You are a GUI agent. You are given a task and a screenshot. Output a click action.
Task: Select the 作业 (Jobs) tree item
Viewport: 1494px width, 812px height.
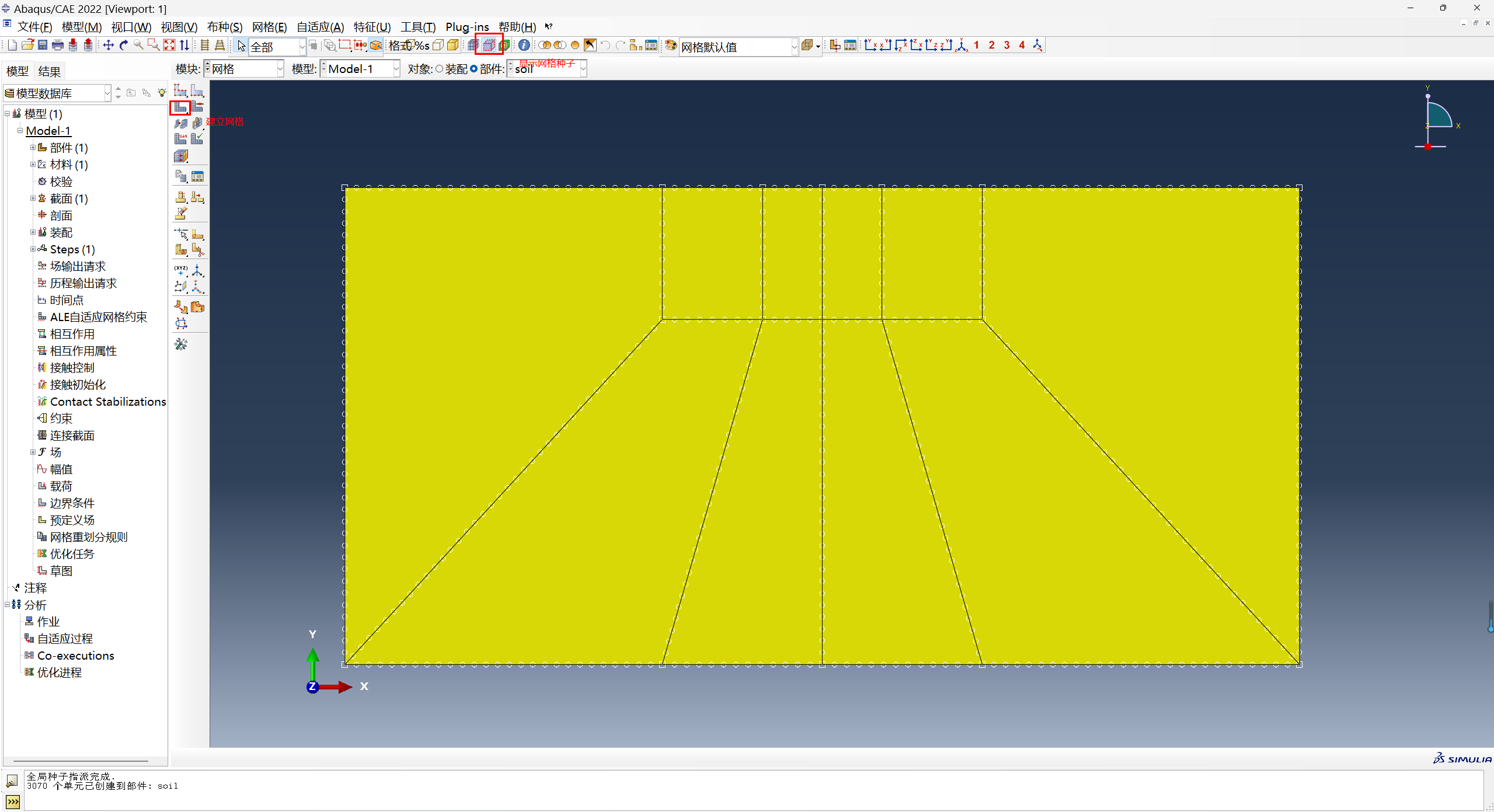(x=48, y=622)
